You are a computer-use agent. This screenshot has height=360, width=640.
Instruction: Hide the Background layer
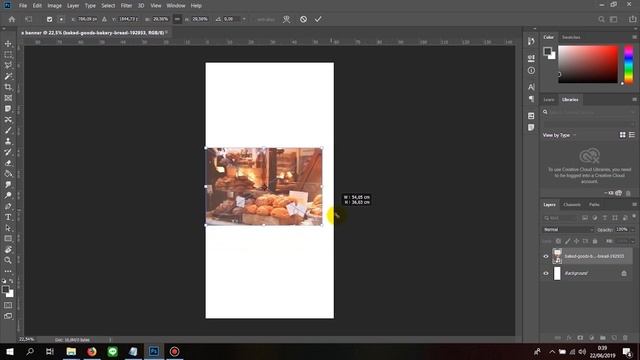point(546,273)
